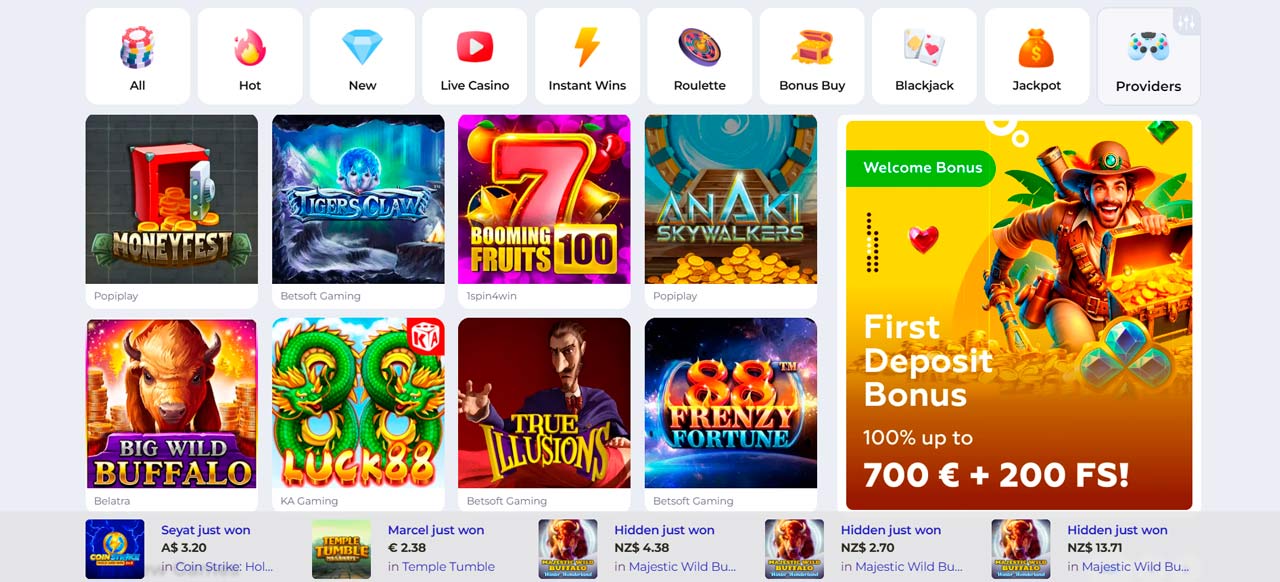
Task: Expand the Providers filter panel
Action: point(1148,57)
